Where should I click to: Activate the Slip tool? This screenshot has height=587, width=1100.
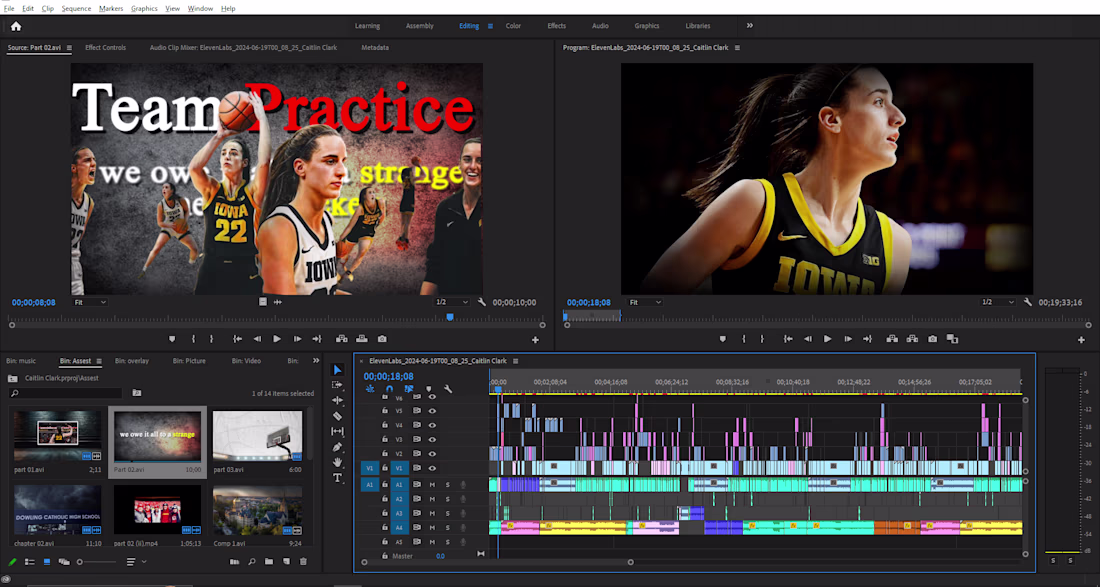(337, 431)
